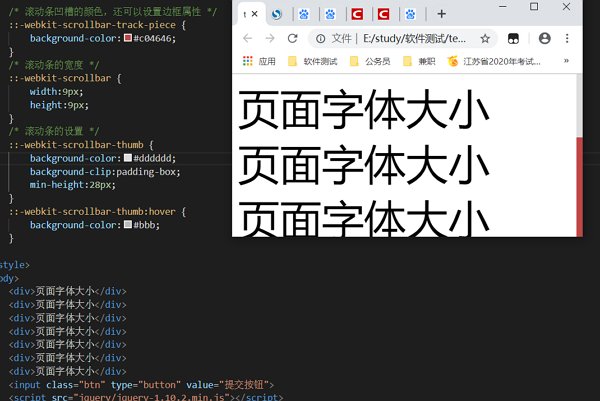Open the 软件测试 bookmark folder
600x401 pixels.
coord(313,61)
